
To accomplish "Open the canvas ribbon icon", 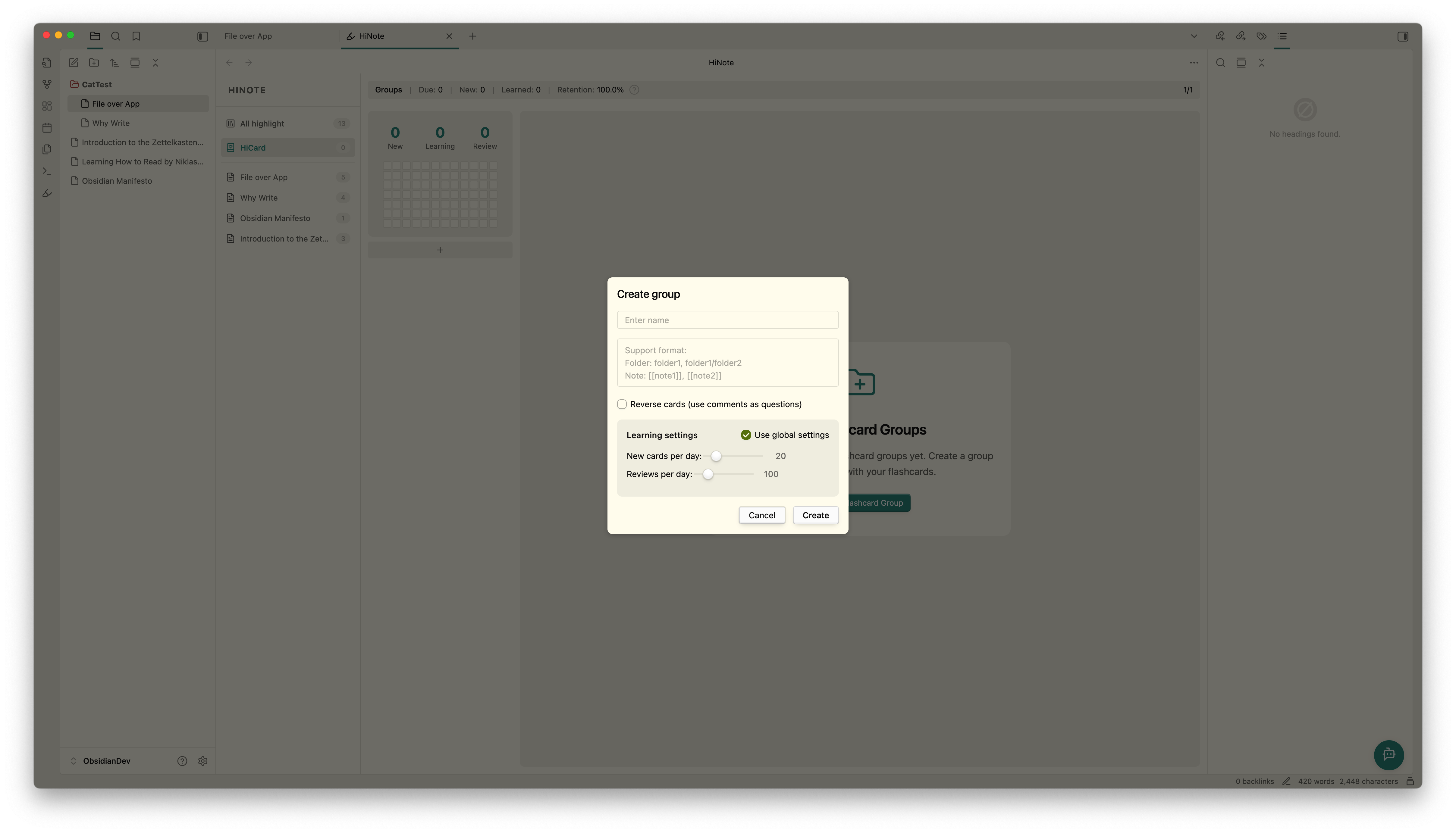I will tap(47, 106).
